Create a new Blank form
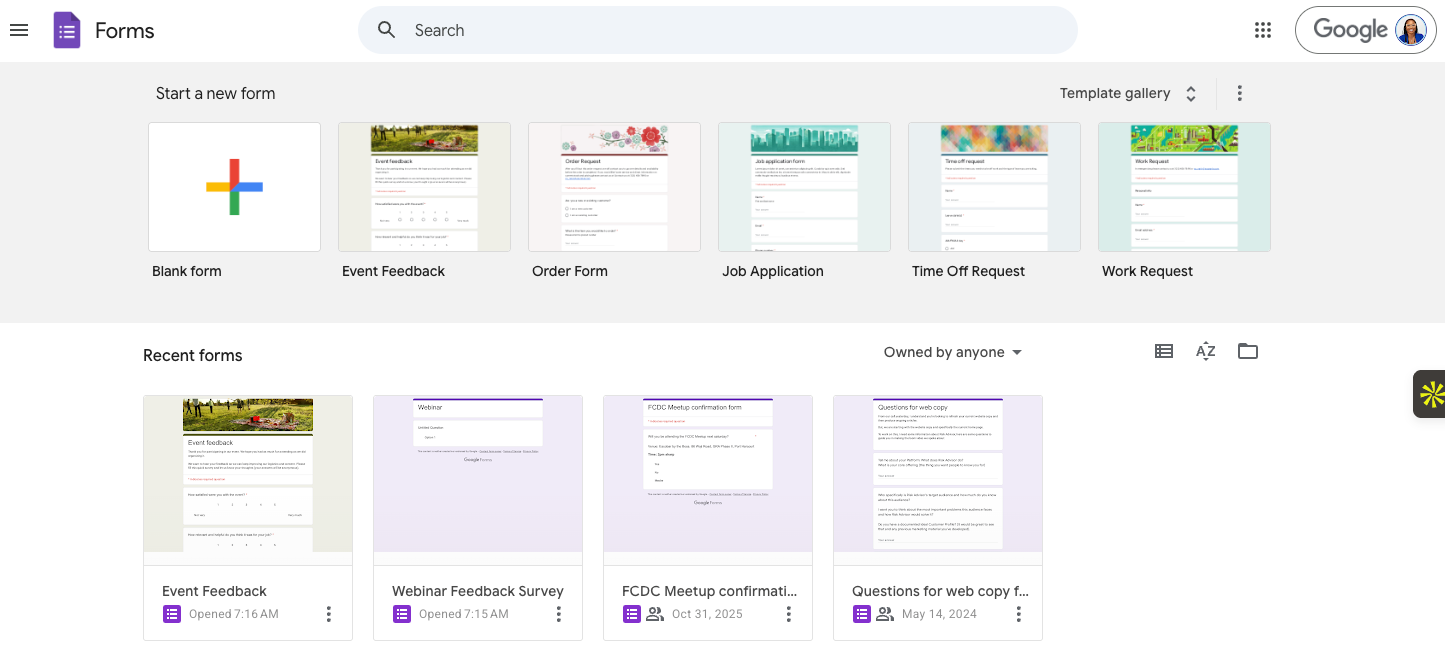This screenshot has width=1445, height=655. 234,187
